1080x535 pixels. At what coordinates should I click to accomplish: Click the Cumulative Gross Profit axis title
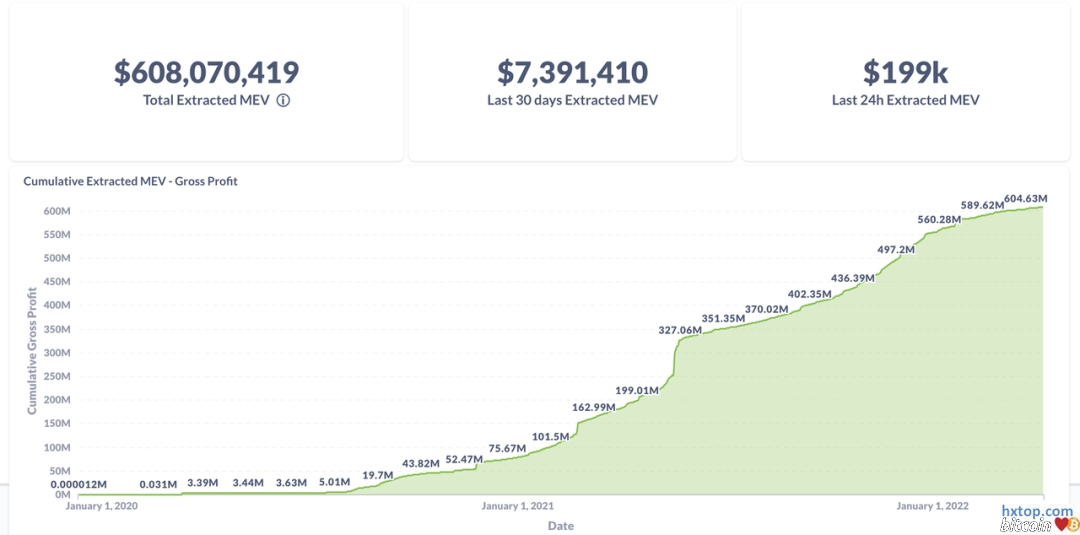coord(32,350)
